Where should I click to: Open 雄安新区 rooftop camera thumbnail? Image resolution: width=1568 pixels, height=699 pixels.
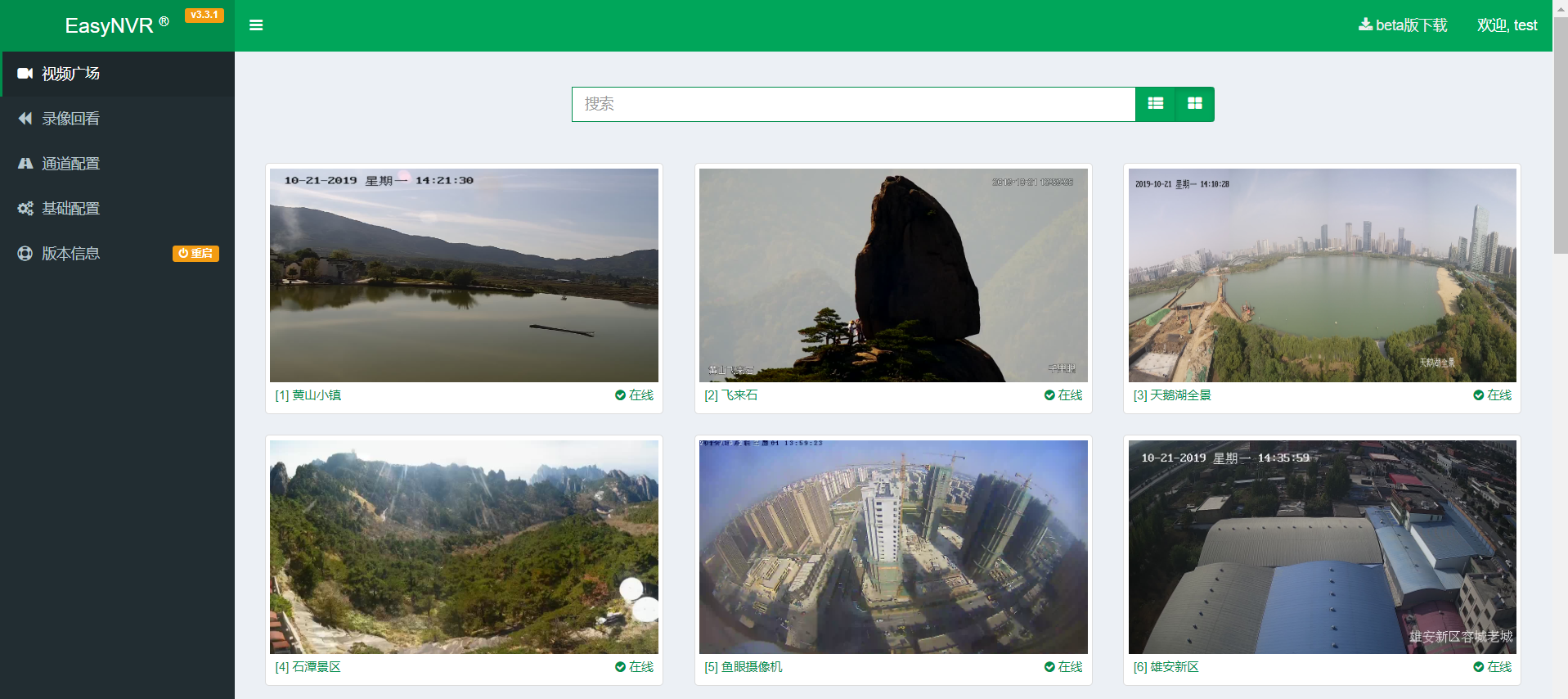click(x=1323, y=547)
